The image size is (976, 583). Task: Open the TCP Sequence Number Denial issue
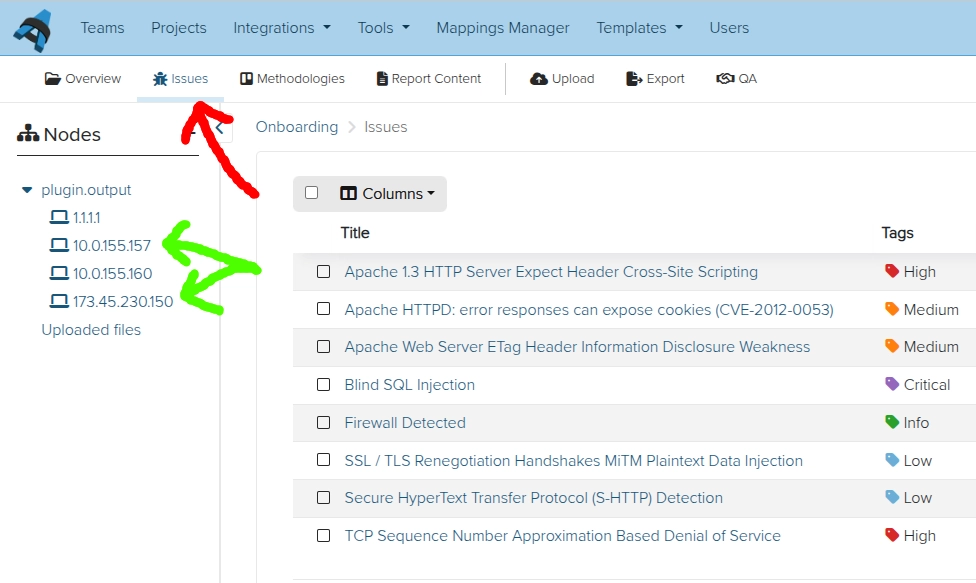[563, 536]
